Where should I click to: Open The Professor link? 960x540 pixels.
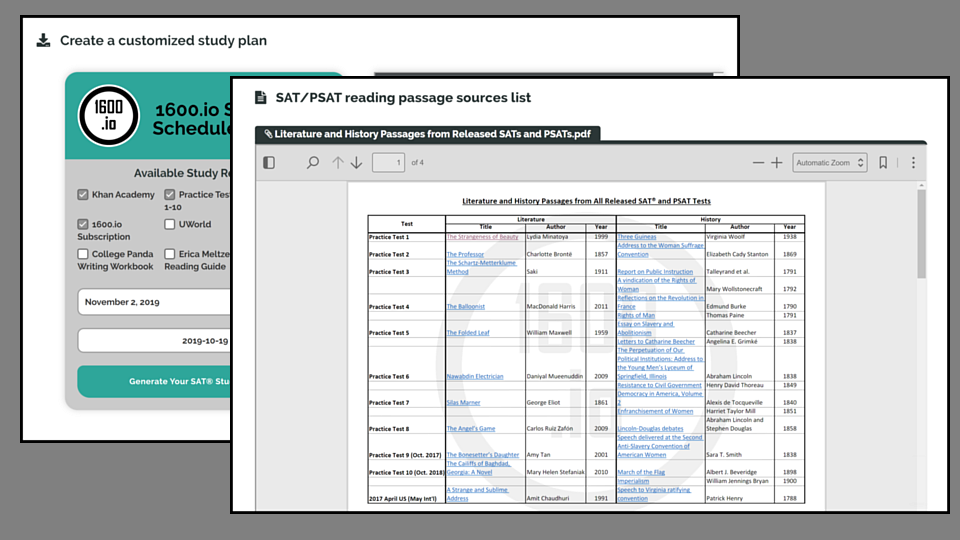coord(465,254)
